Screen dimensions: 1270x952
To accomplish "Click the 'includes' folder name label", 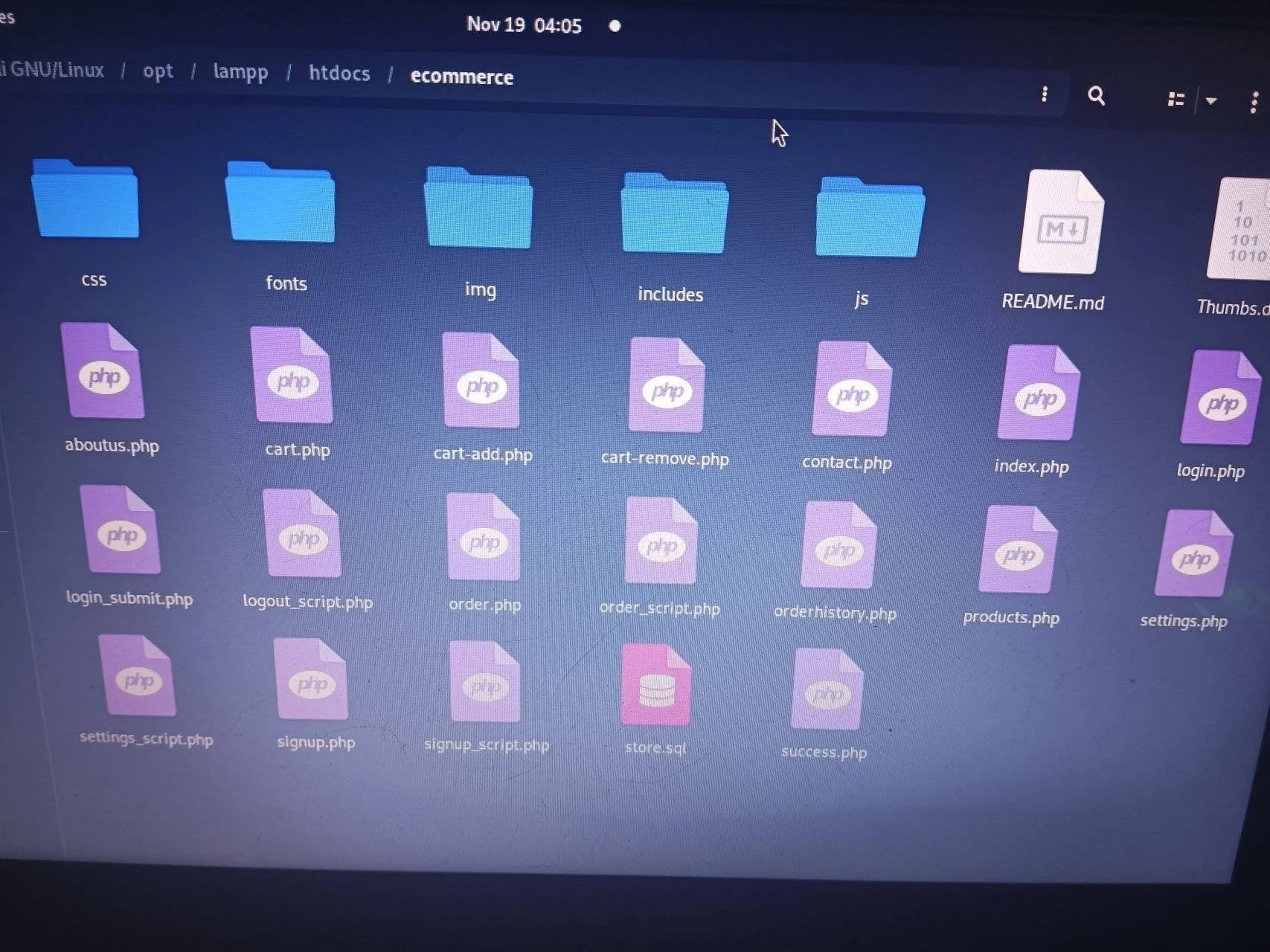I will coord(670,295).
